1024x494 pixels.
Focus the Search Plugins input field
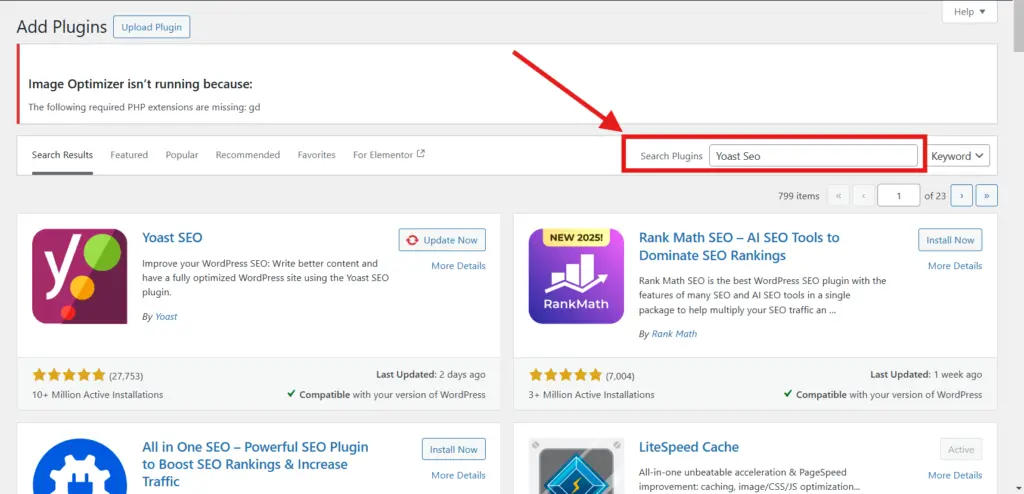pos(813,156)
